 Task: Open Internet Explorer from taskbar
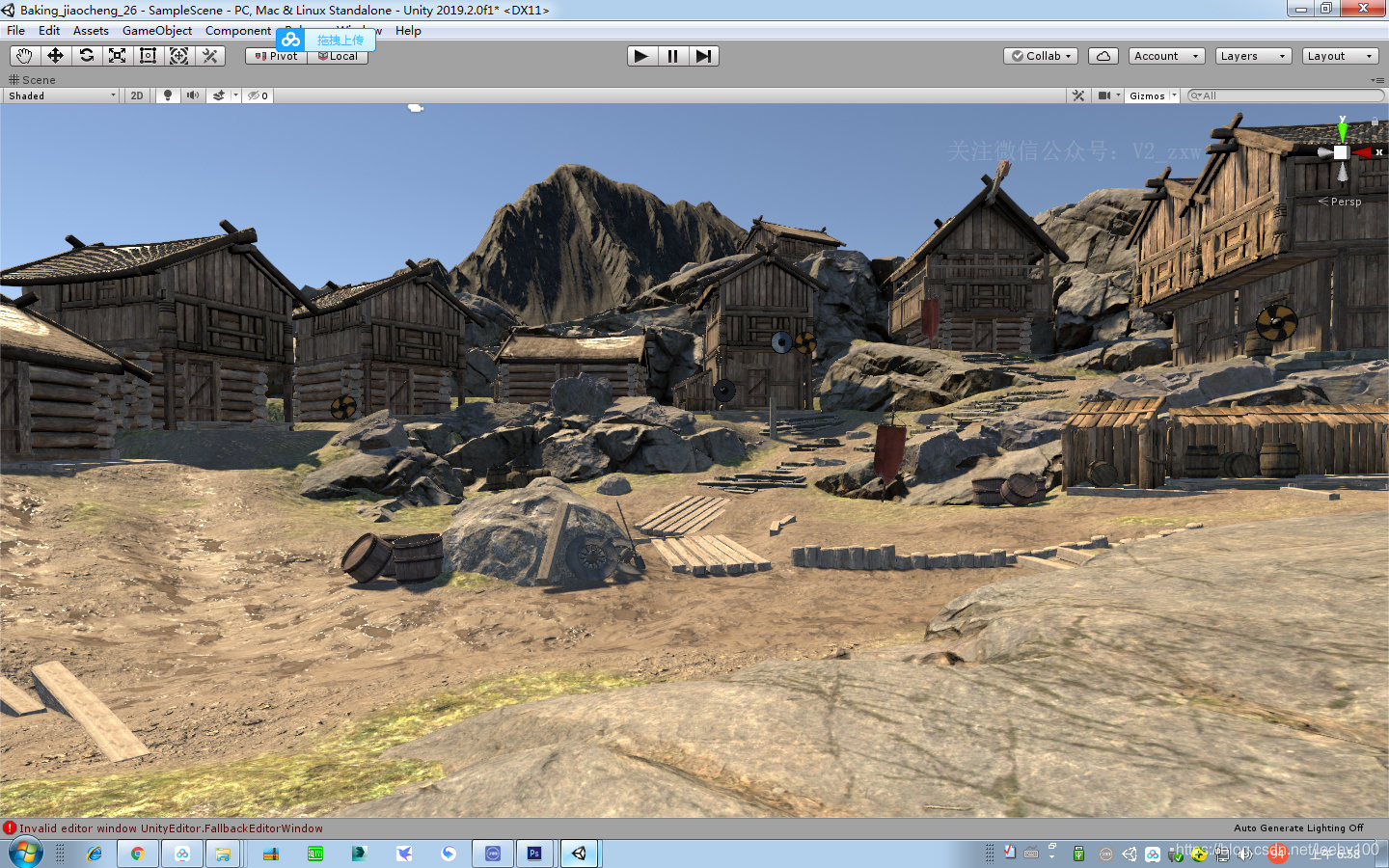point(94,854)
